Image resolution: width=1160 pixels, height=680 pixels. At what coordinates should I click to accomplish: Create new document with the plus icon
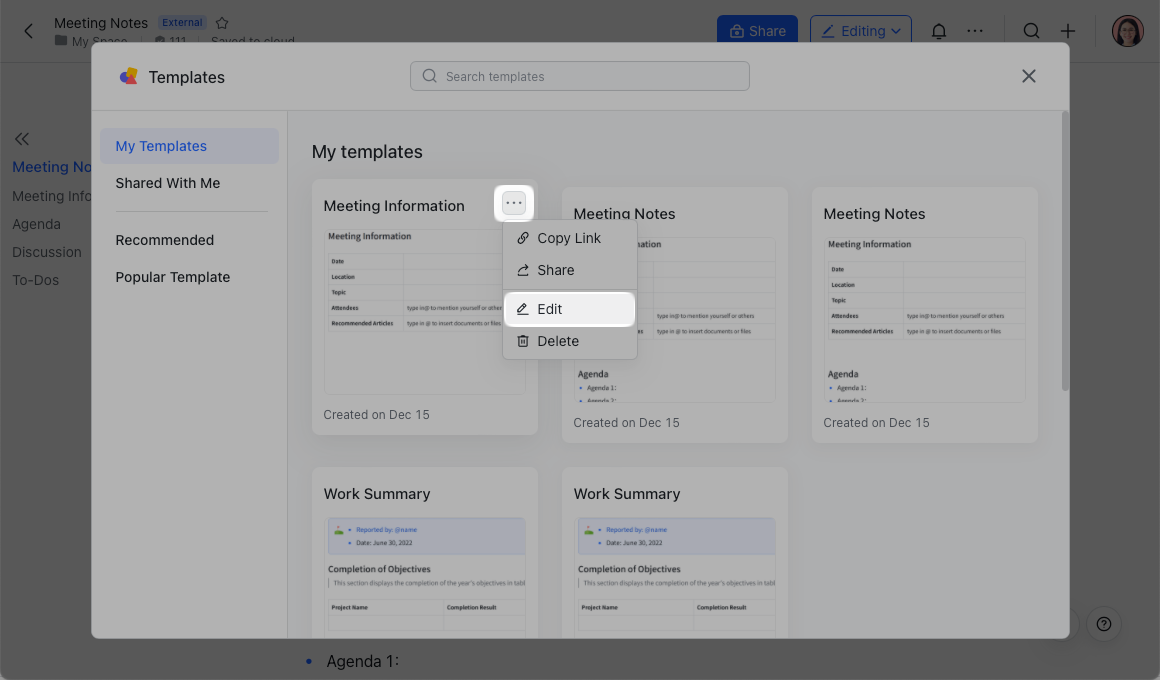[1067, 31]
